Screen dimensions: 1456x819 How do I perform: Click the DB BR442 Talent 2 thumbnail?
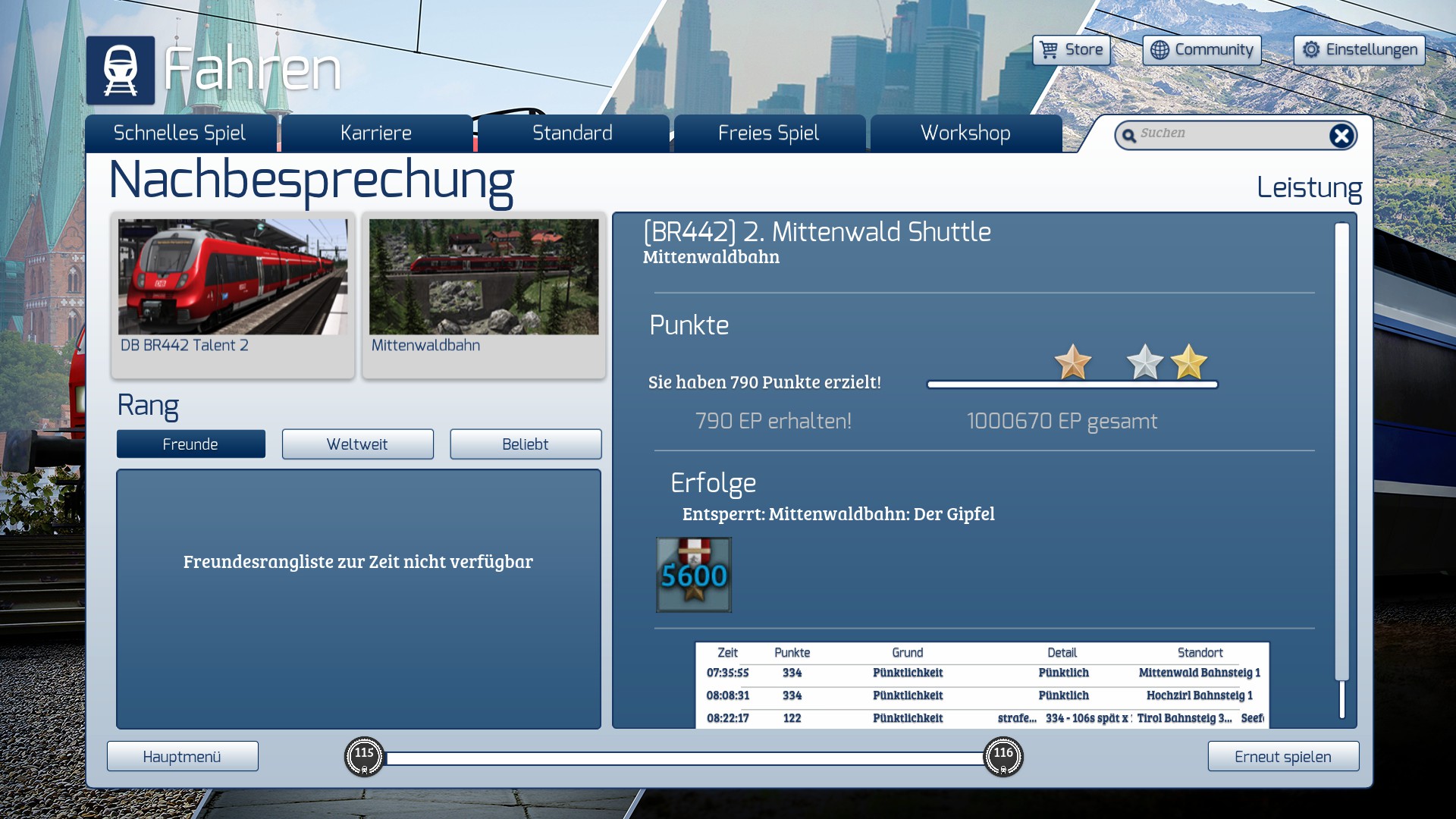point(232,278)
